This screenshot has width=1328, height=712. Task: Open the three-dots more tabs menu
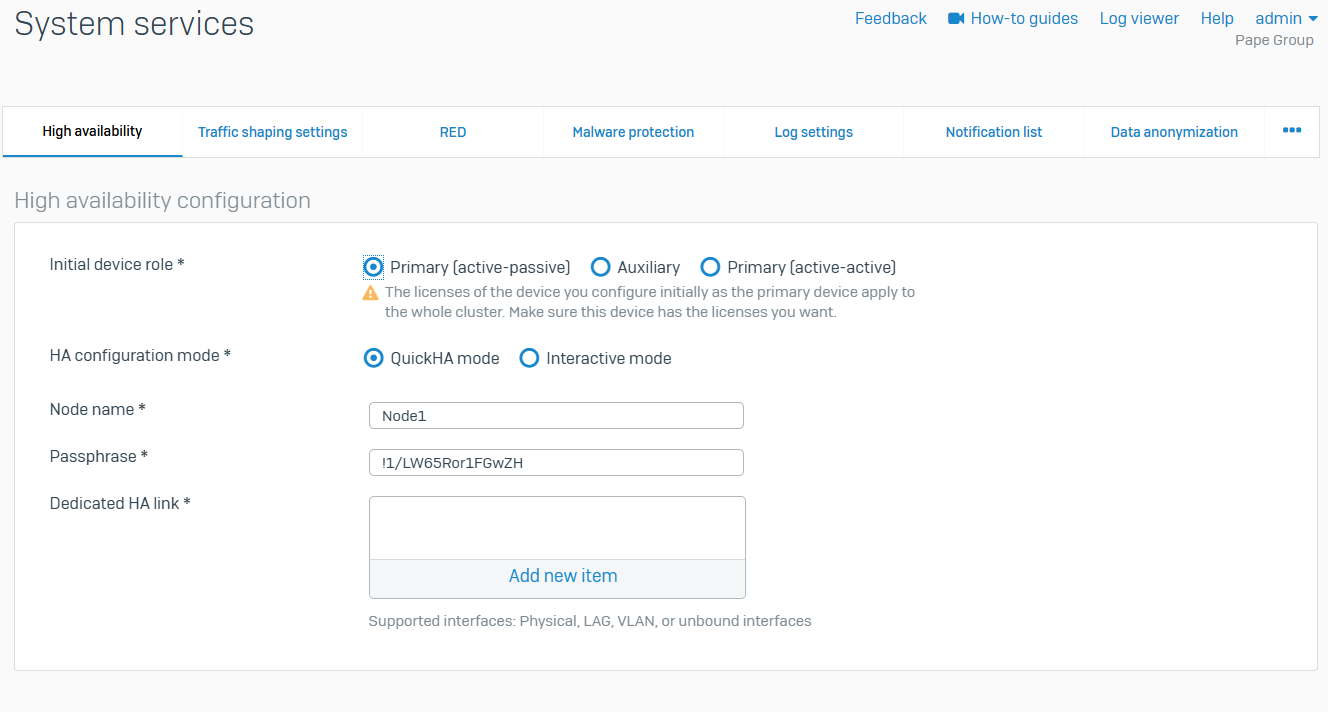[x=1292, y=131]
